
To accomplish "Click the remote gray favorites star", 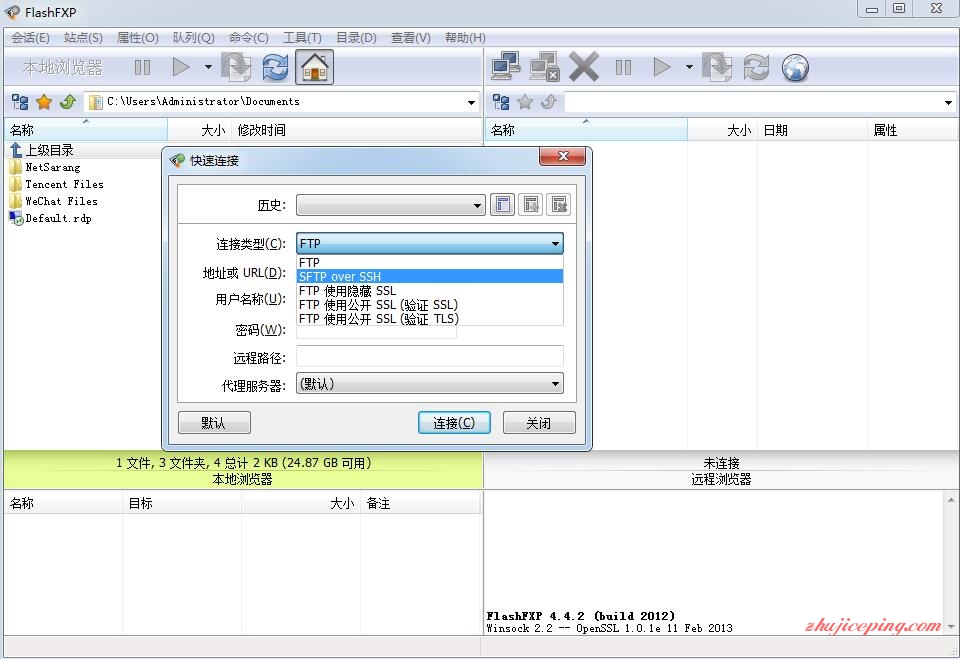I will 525,102.
